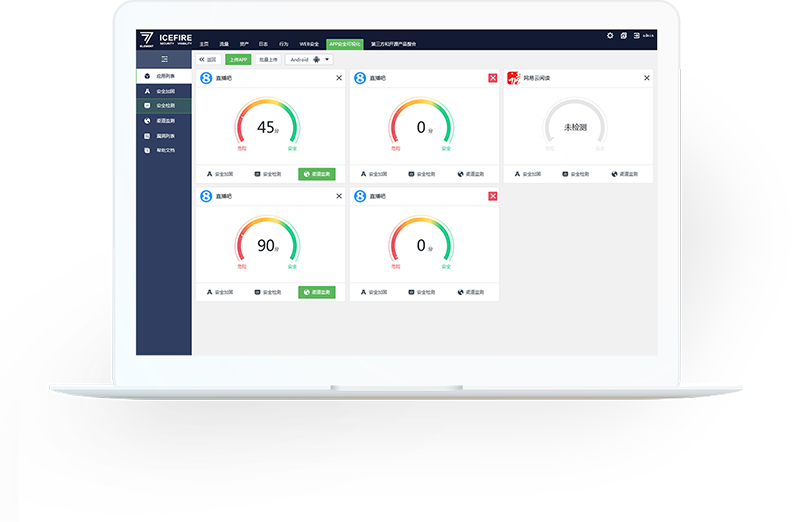Open 应用列表 in the sidebar
This screenshot has height=522, width=792.
click(x=164, y=76)
